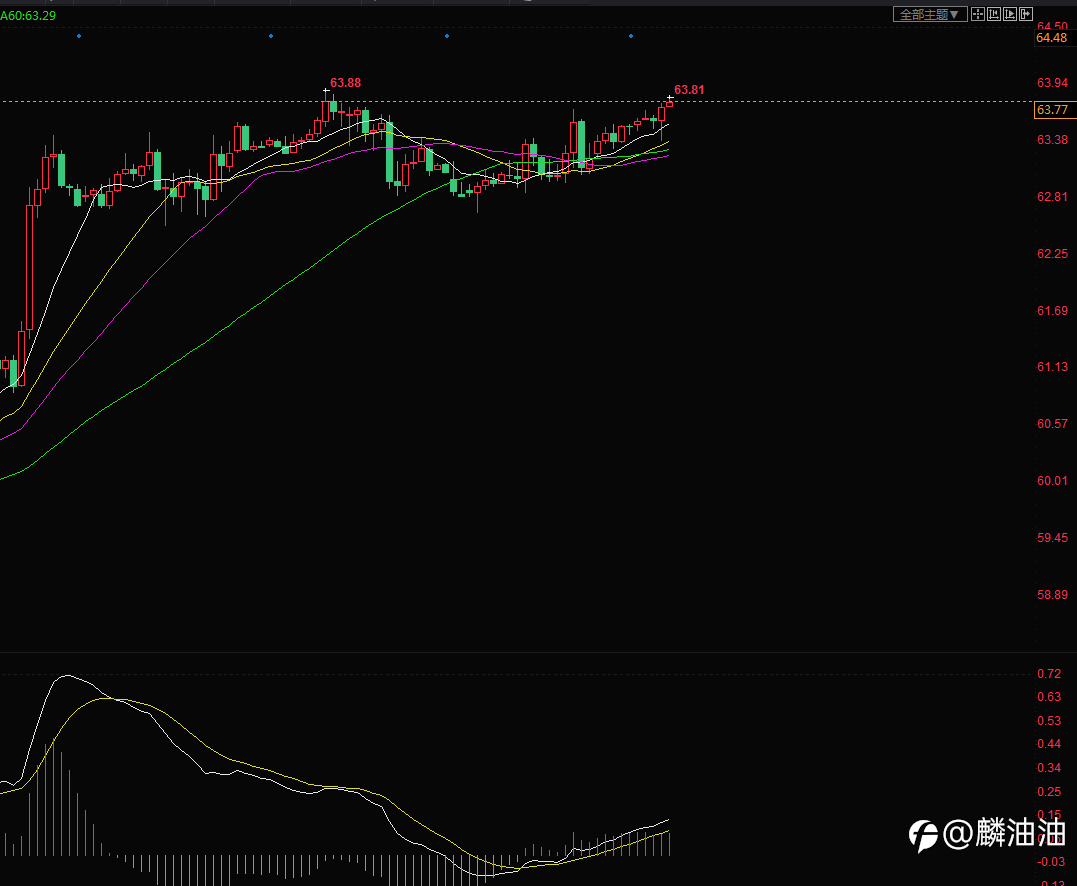Click the peak candlestick under 63.88
This screenshot has height=886, width=1077.
point(326,110)
